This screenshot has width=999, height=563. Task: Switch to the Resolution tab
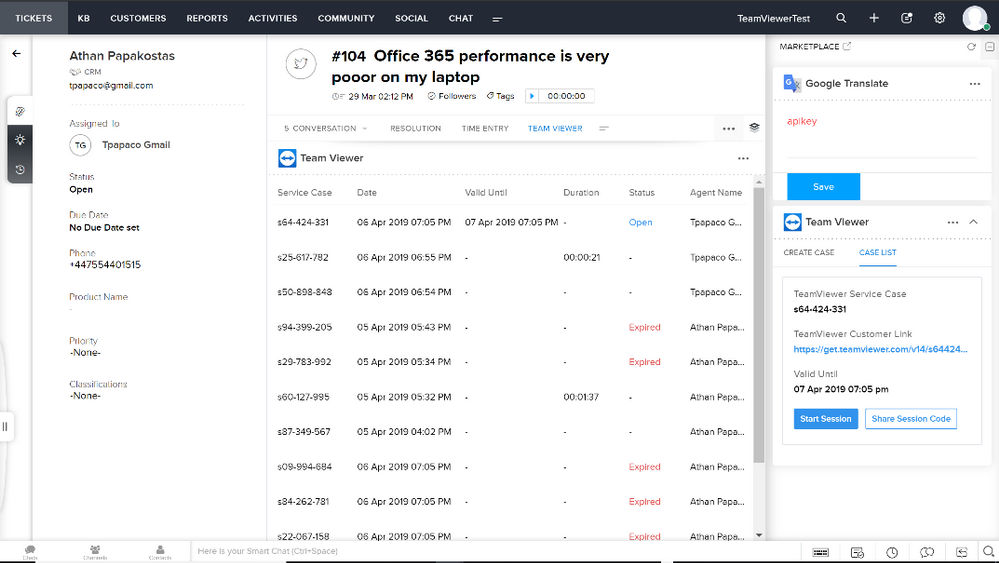tap(415, 128)
